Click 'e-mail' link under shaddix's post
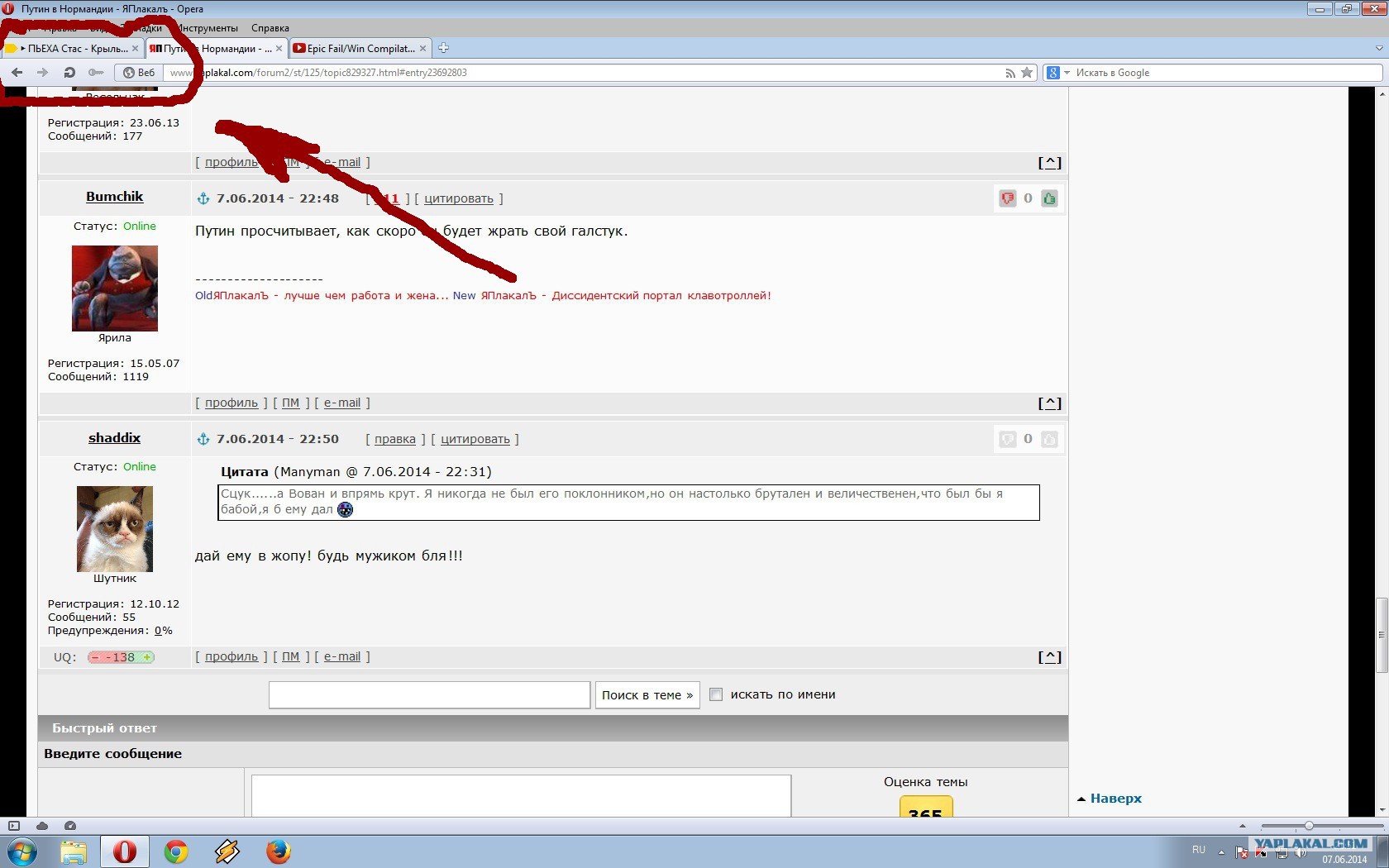This screenshot has height=868, width=1389. [x=342, y=656]
